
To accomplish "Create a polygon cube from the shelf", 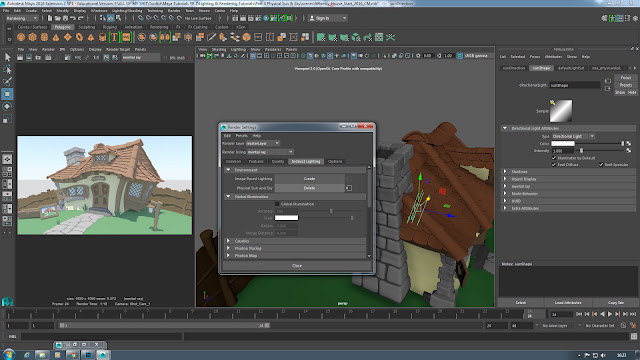I will 33,38.
